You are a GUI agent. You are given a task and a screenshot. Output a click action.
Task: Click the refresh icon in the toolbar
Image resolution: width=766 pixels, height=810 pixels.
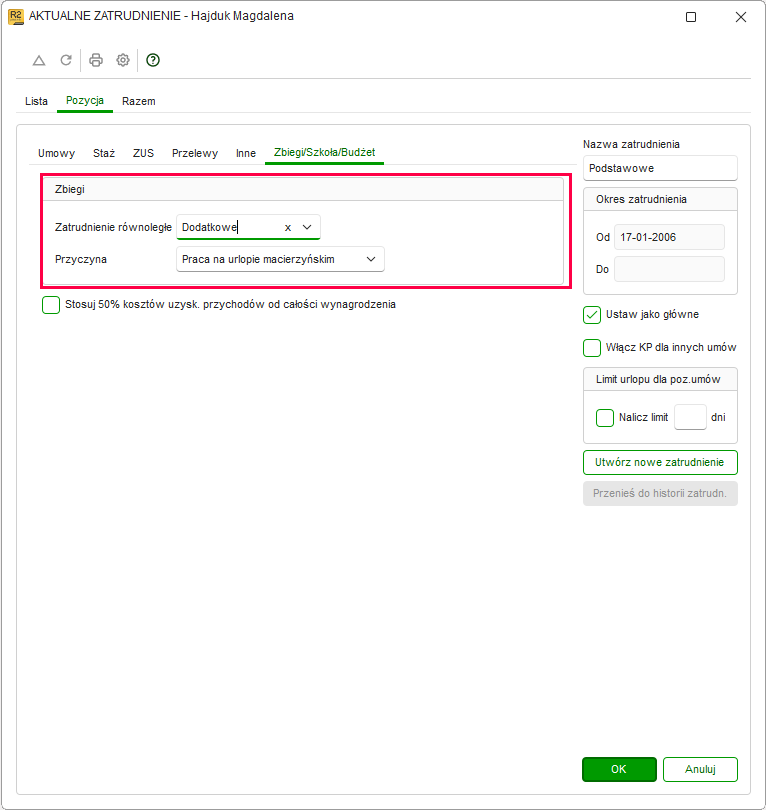click(x=66, y=60)
